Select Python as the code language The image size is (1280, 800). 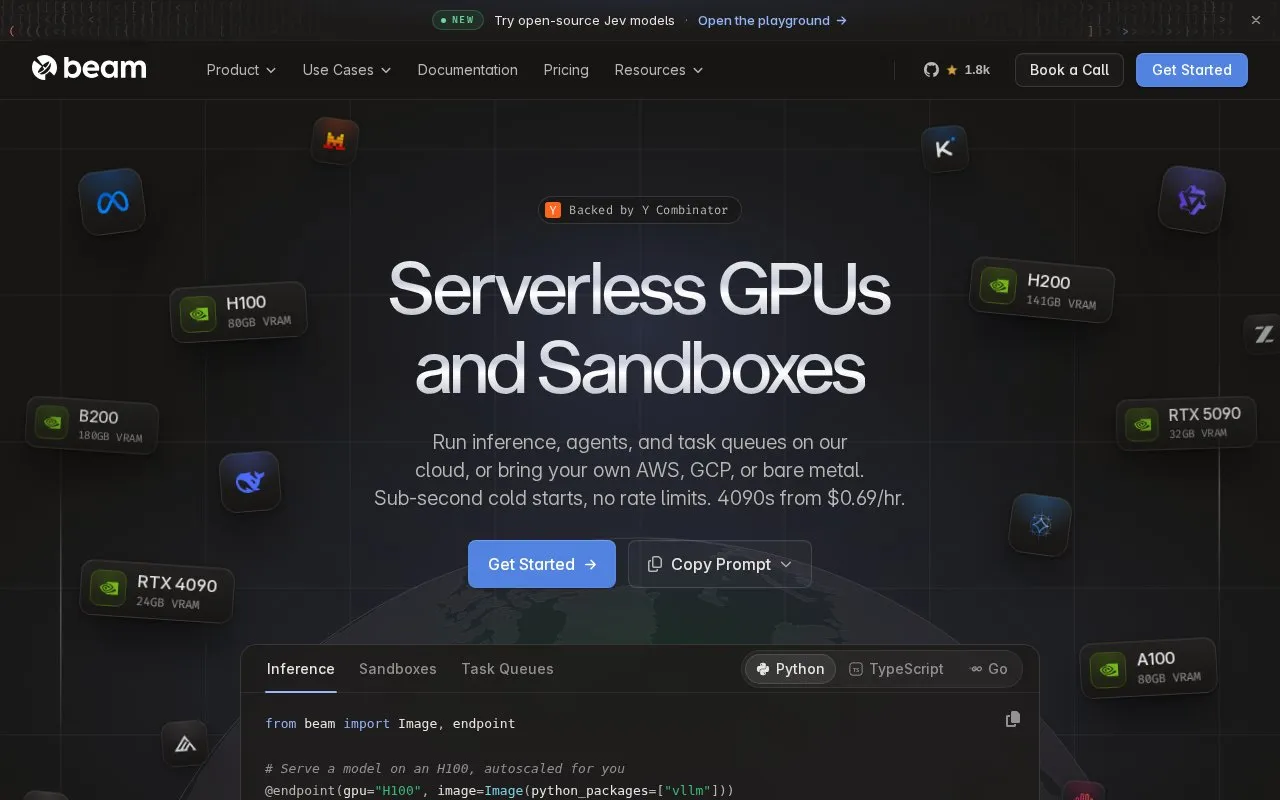click(x=791, y=669)
